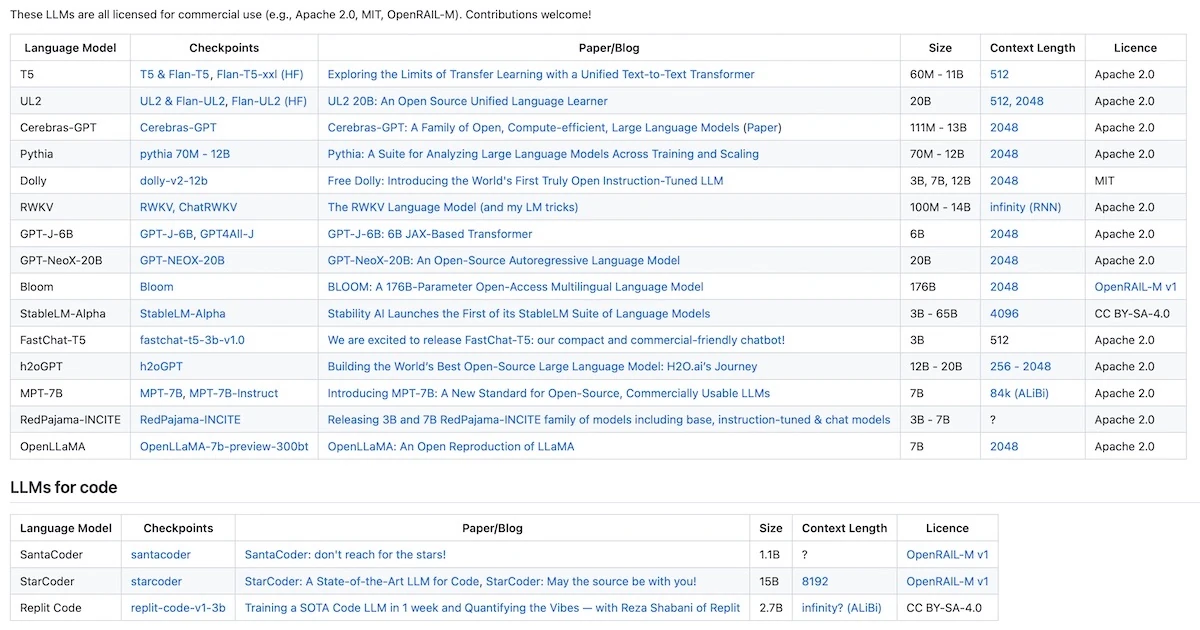Click the 4096 context length link
Screen dimensions: 1200x630
pyautogui.click(x=1004, y=313)
